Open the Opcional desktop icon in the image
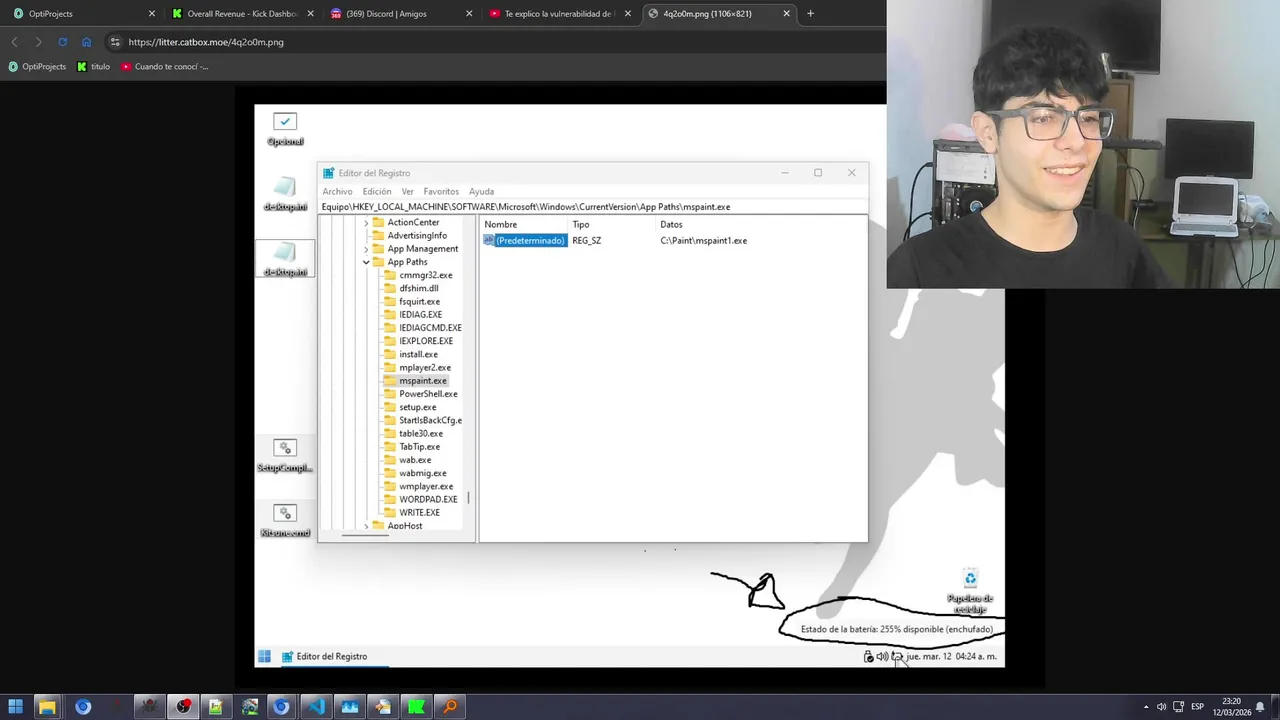This screenshot has width=1280, height=720. (x=285, y=129)
